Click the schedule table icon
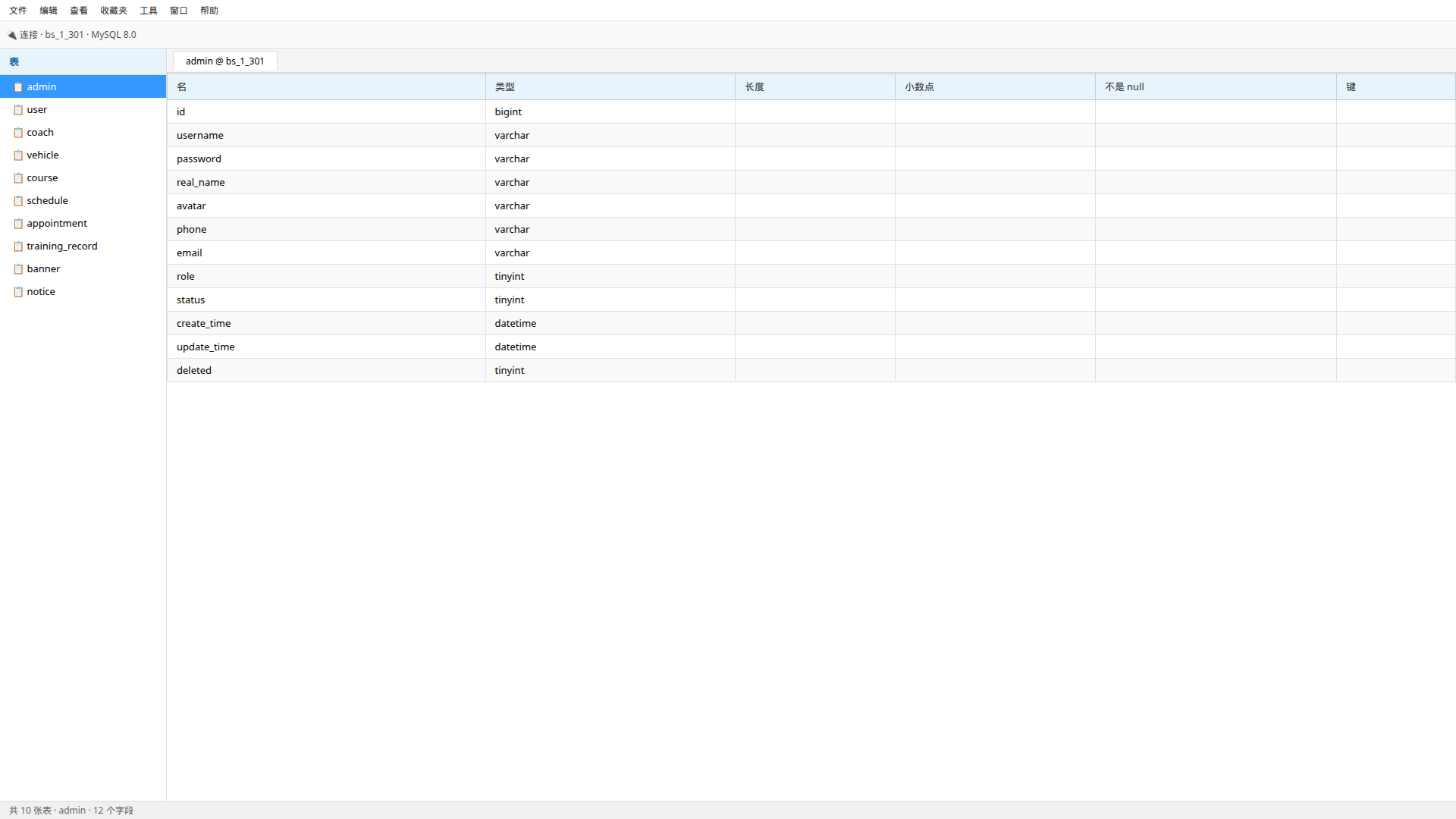This screenshot has height=819, width=1456. 18,201
